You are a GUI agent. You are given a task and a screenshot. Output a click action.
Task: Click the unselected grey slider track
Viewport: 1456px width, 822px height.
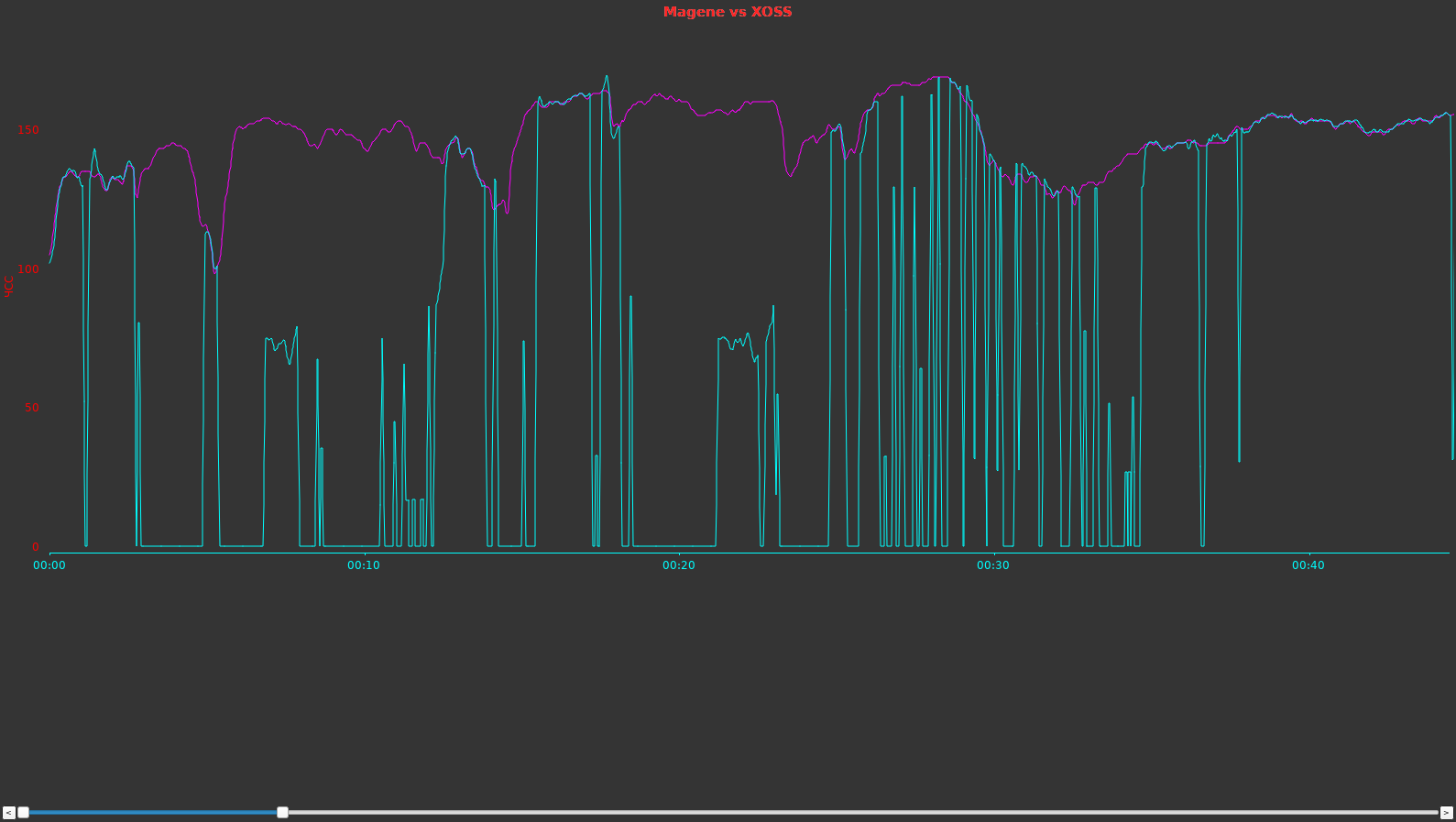(x=863, y=813)
